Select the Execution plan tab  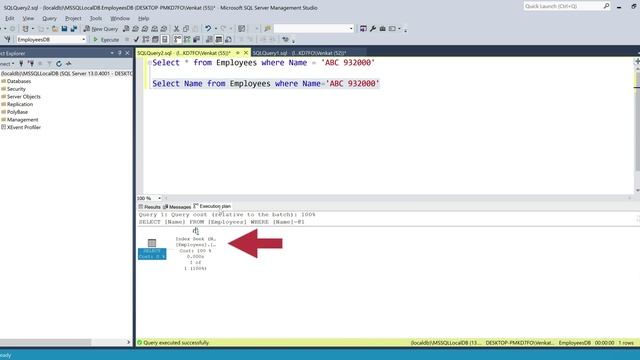click(x=212, y=206)
